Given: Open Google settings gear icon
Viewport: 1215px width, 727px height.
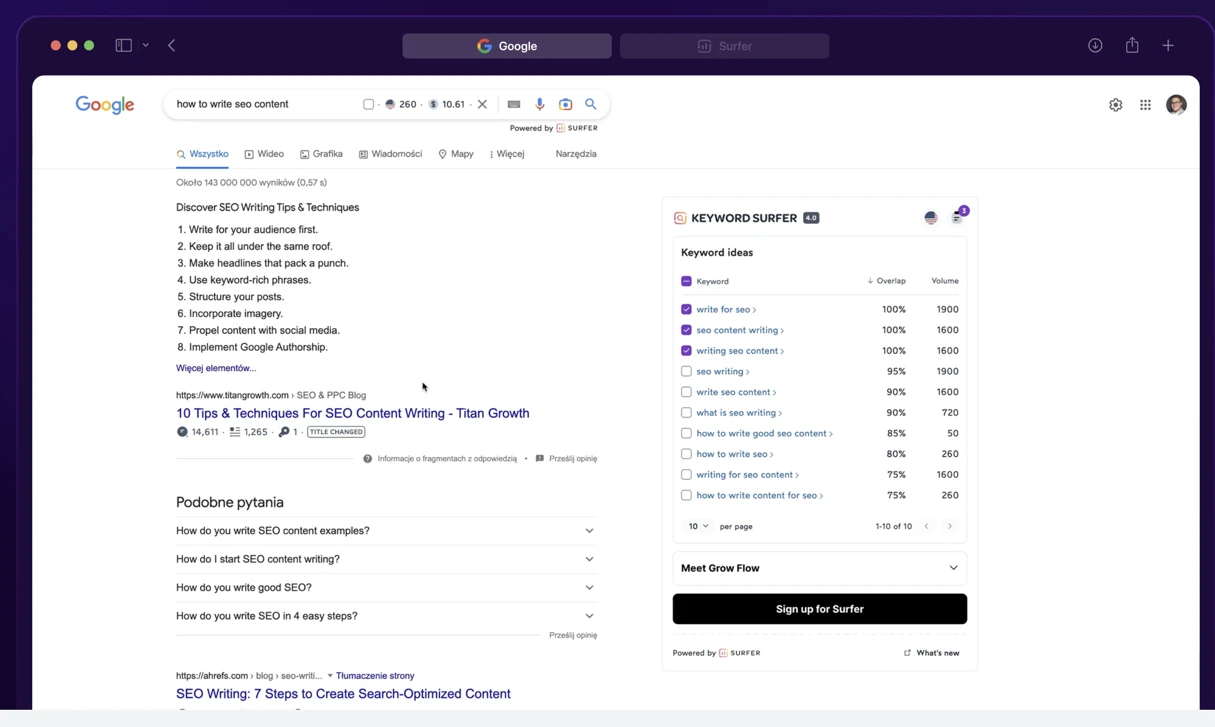Looking at the screenshot, I should 1116,105.
